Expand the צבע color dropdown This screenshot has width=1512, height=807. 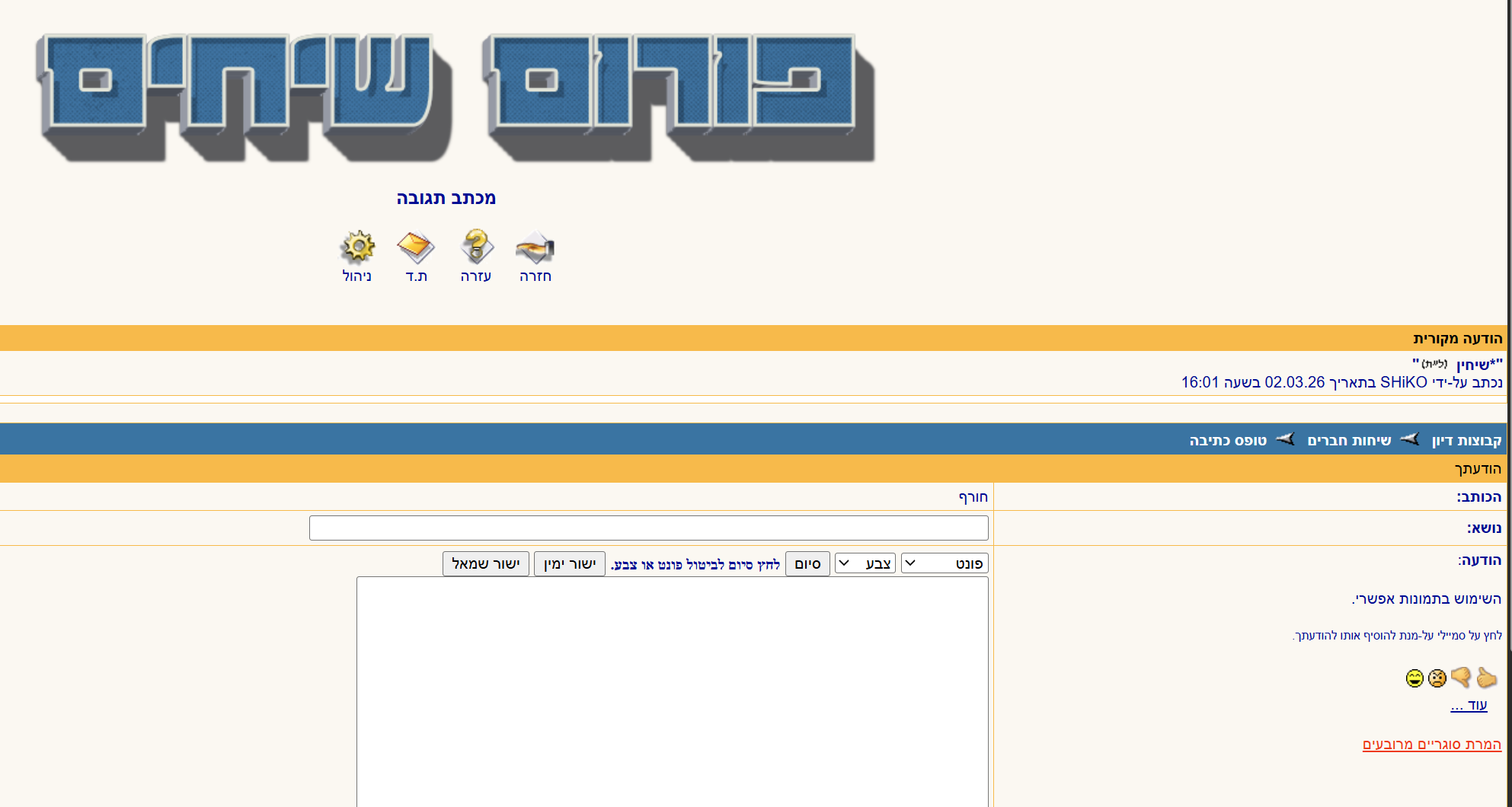point(865,563)
